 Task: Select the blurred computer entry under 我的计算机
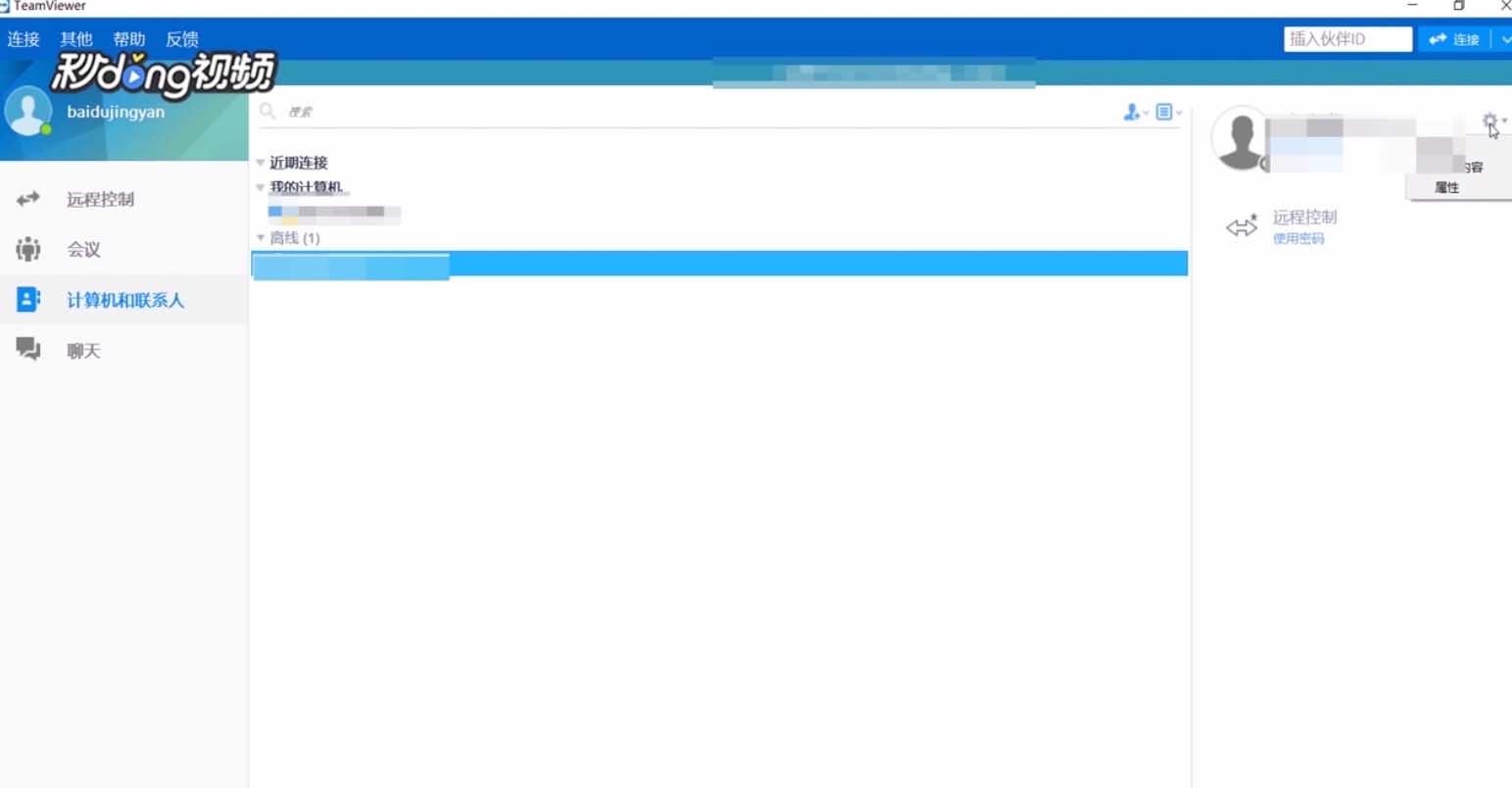334,213
